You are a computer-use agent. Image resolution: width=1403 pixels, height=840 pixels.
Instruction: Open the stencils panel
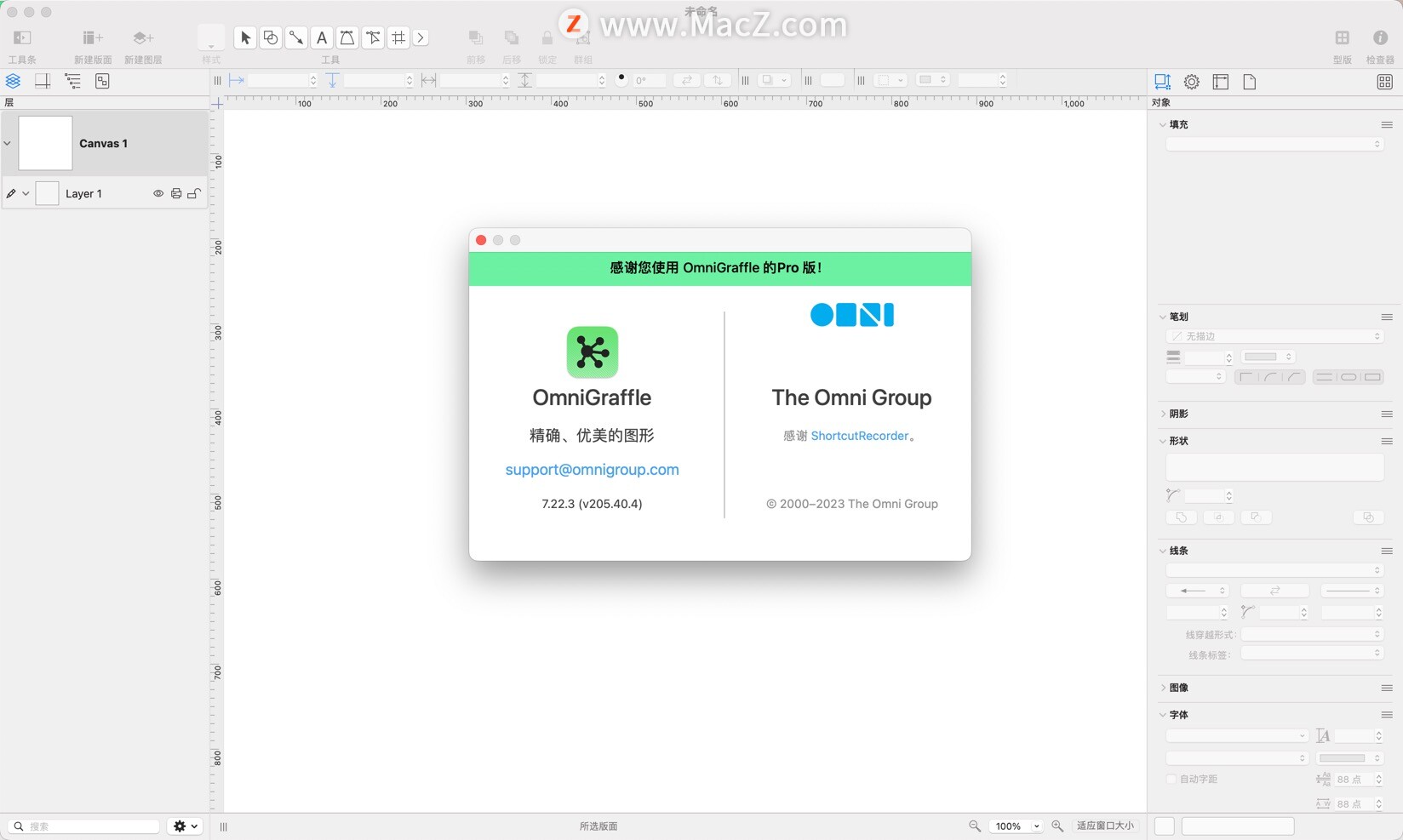pyautogui.click(x=1342, y=37)
